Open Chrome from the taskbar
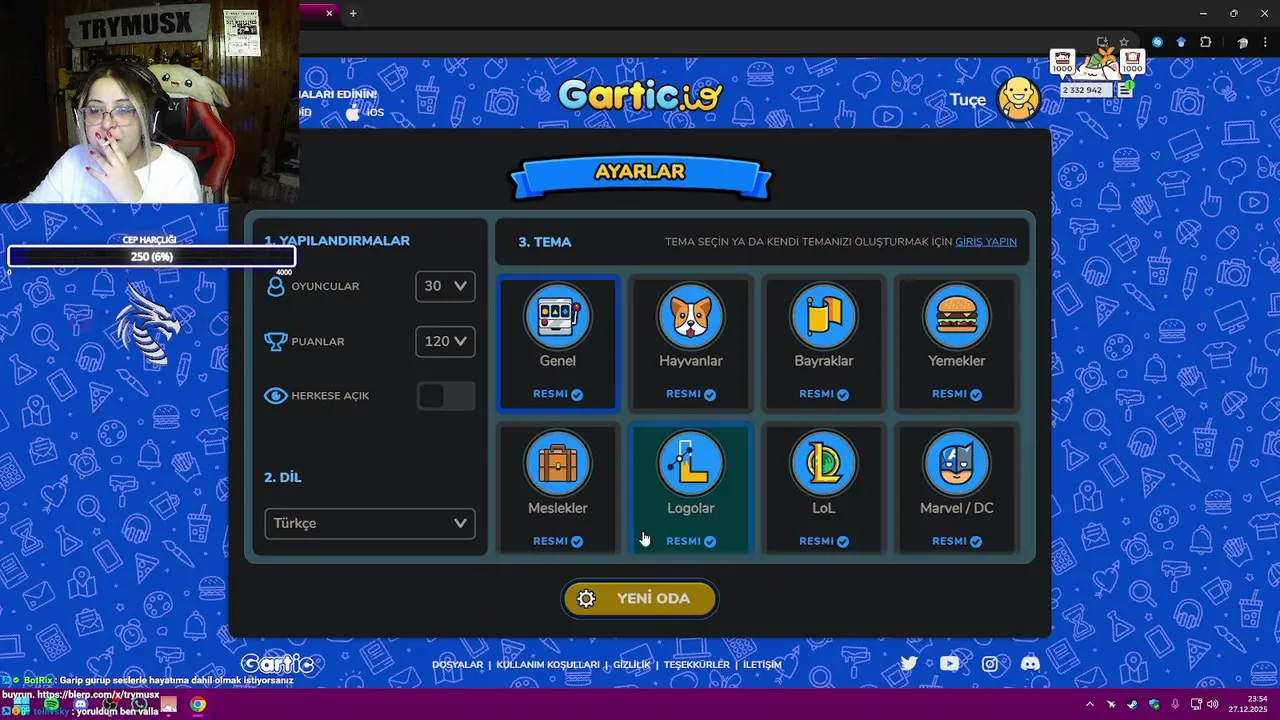Image resolution: width=1280 pixels, height=720 pixels. pos(198,705)
